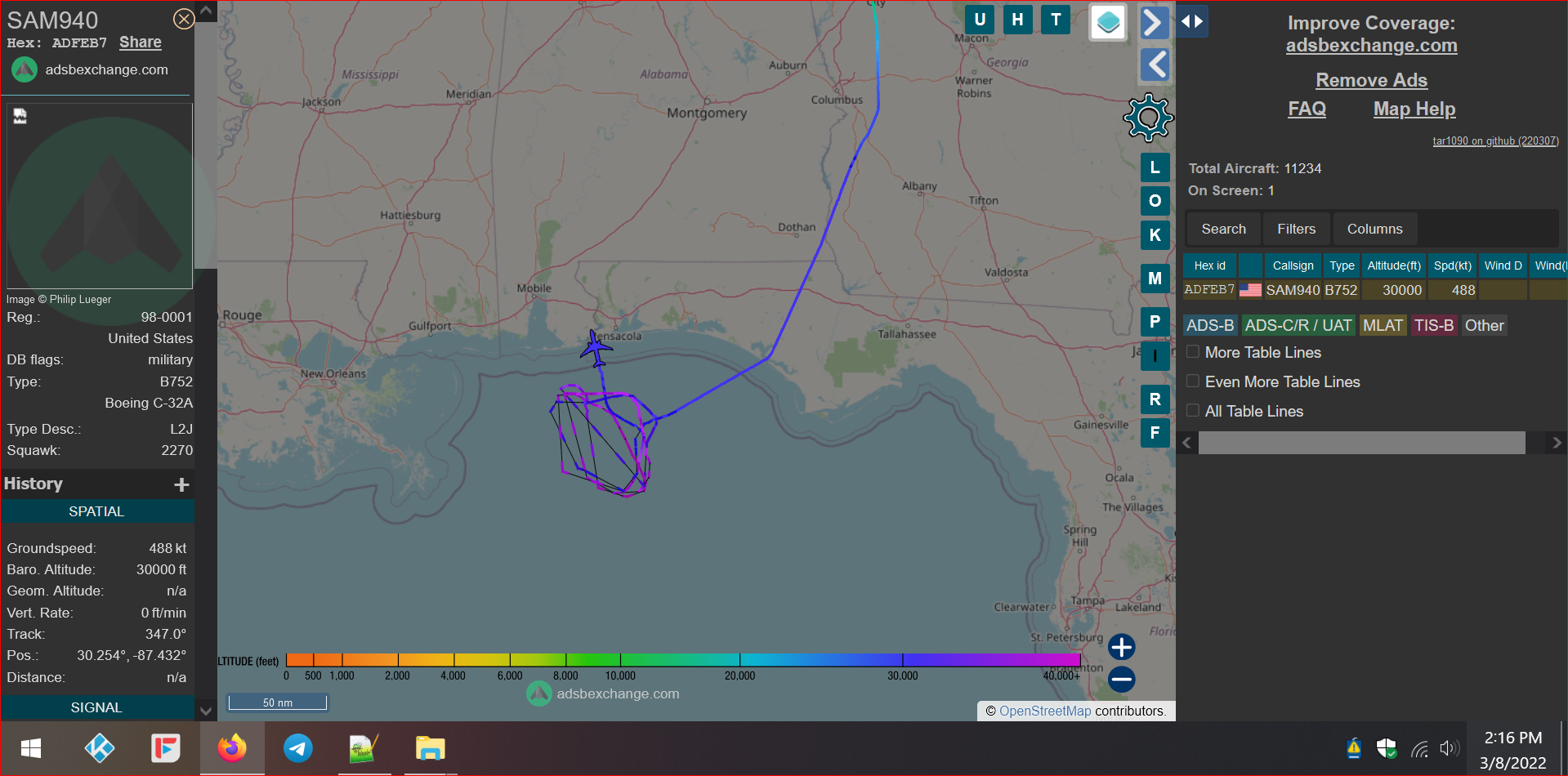Zoom out on the map
Image resolution: width=1568 pixels, height=776 pixels.
tap(1121, 679)
